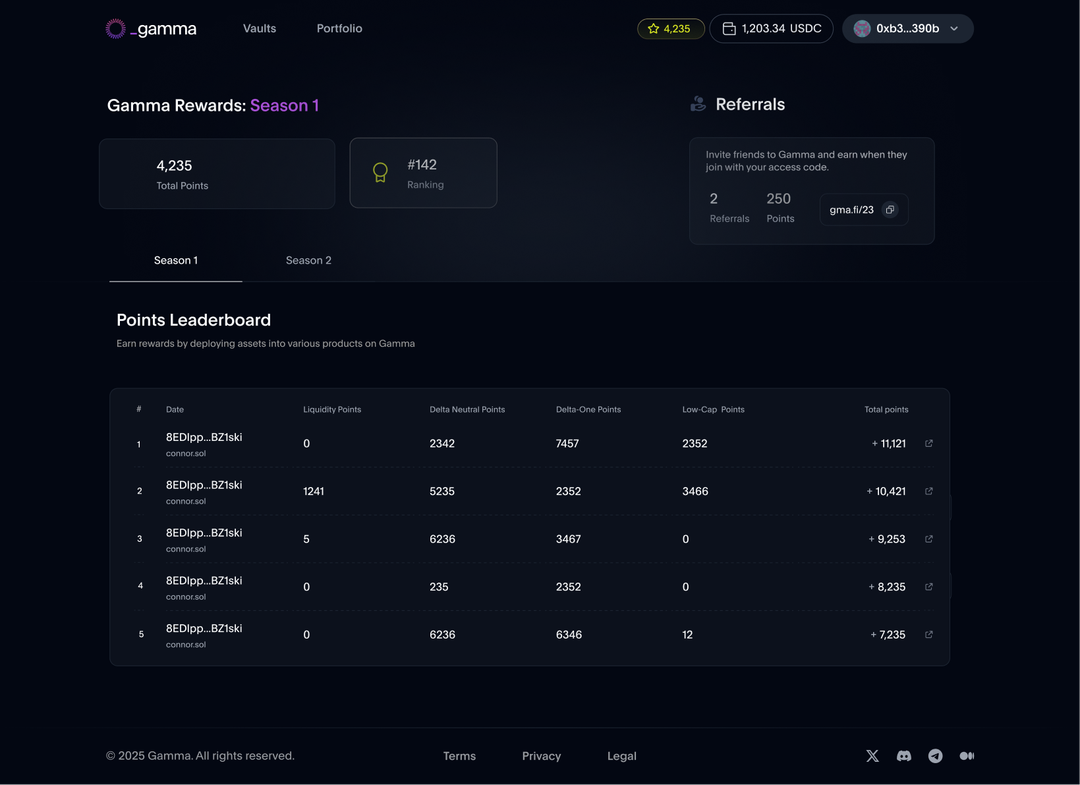Click the + 7,235 total points value

pos(888,635)
